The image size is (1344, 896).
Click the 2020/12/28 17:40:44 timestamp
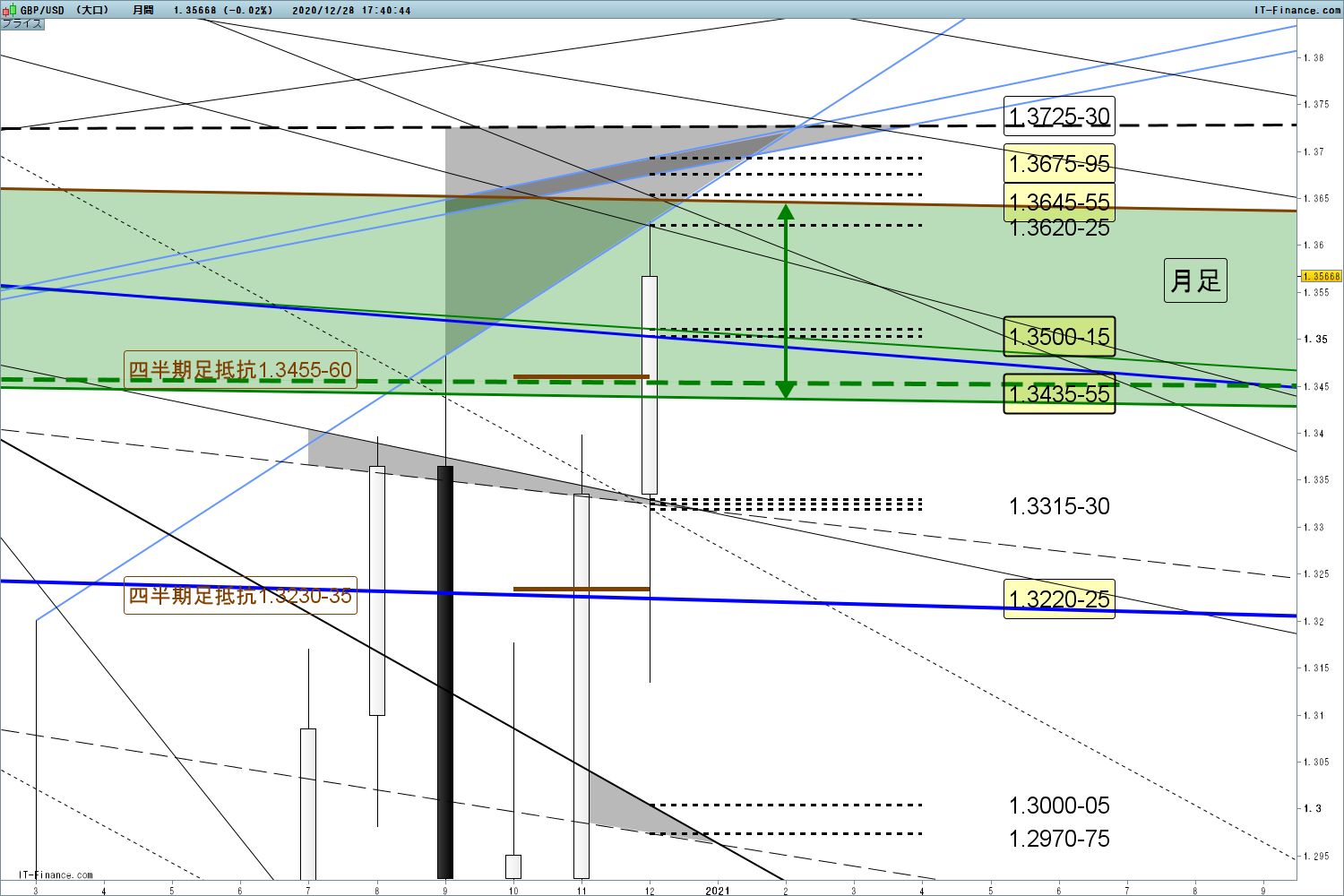(351, 10)
